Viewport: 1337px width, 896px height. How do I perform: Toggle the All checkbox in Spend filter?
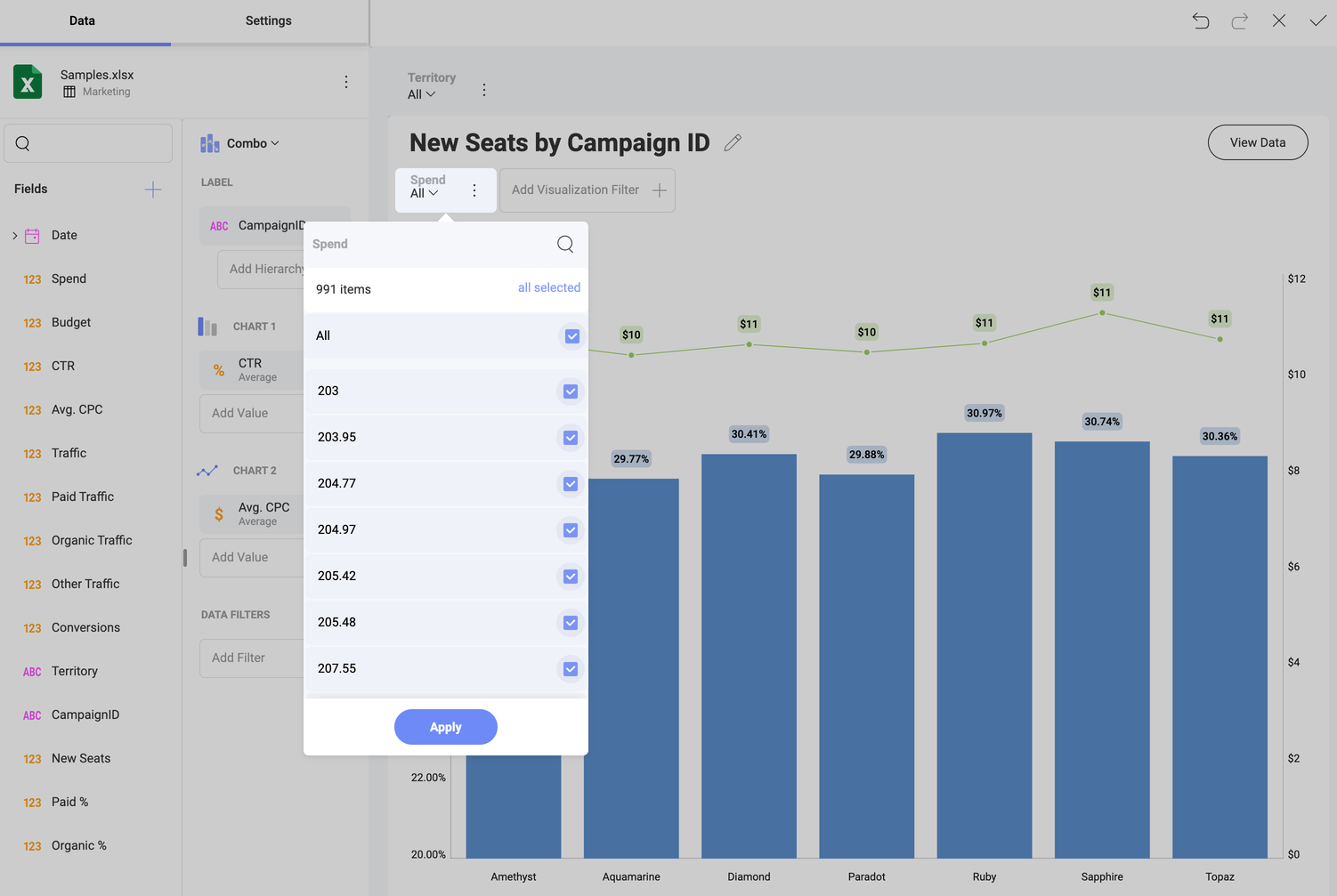pos(572,336)
